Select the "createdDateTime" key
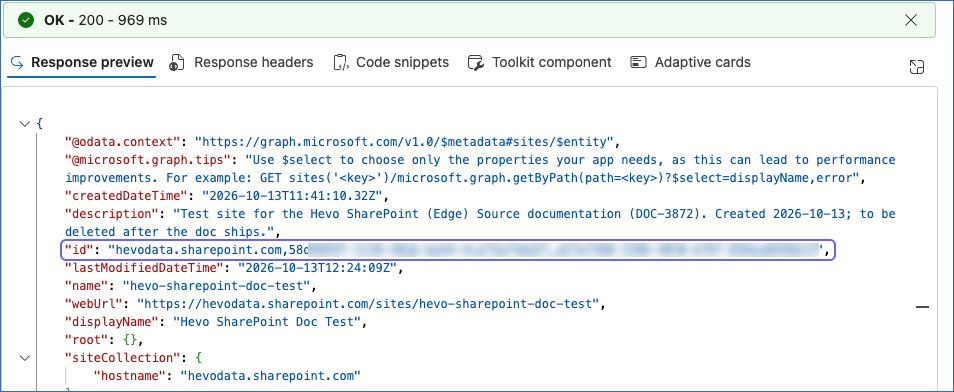This screenshot has width=954, height=392. [x=125, y=196]
